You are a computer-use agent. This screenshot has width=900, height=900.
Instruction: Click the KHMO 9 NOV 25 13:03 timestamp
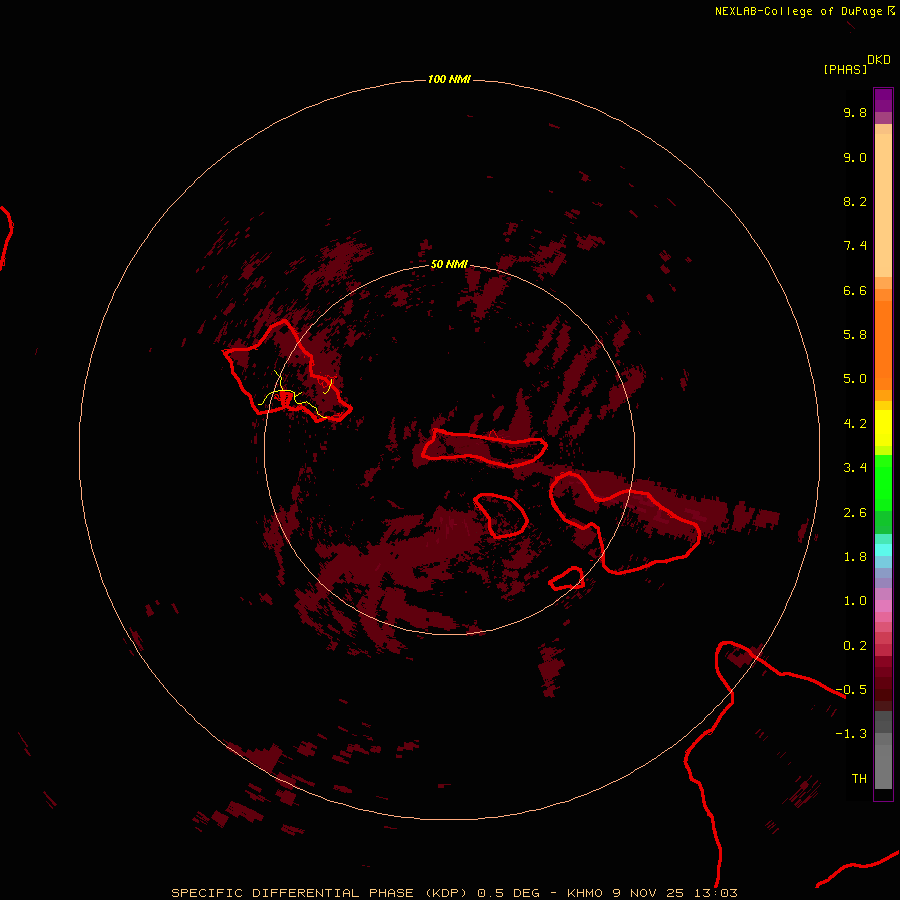click(x=652, y=893)
